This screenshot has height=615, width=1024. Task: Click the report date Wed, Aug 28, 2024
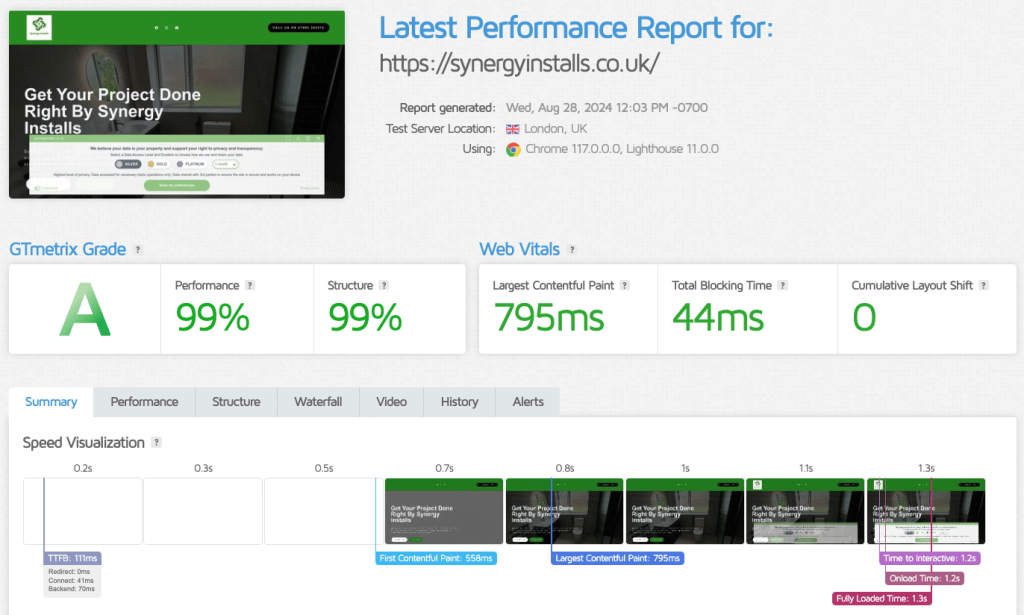[607, 108]
